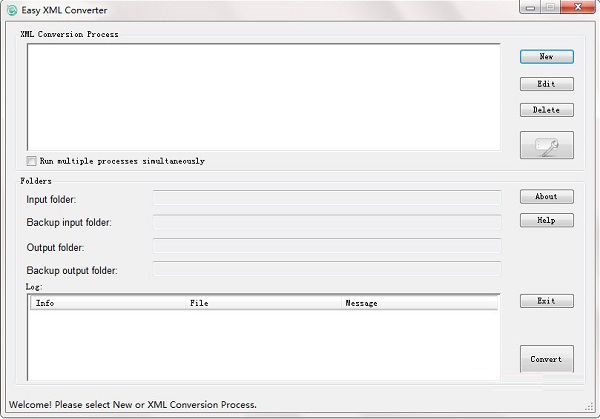This screenshot has height=419, width=600.
Task: Click the Input folder field
Action: 327,198
